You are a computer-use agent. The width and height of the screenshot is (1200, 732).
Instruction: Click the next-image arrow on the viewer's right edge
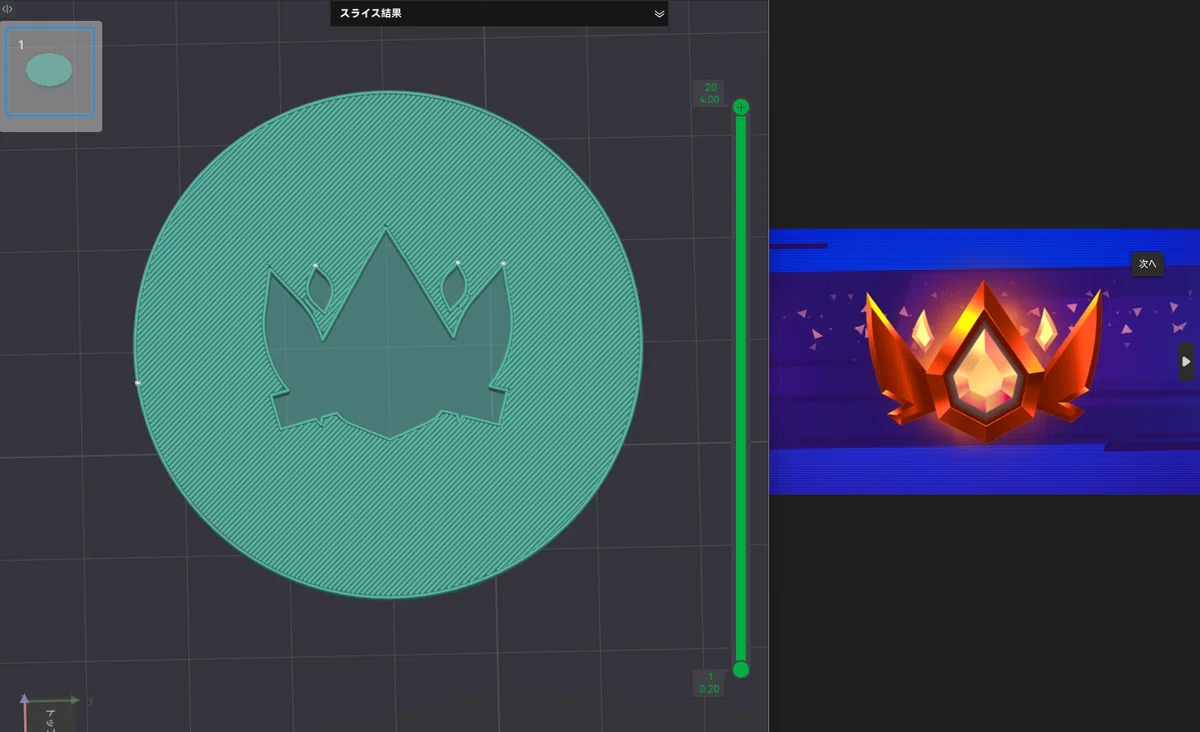[1186, 361]
